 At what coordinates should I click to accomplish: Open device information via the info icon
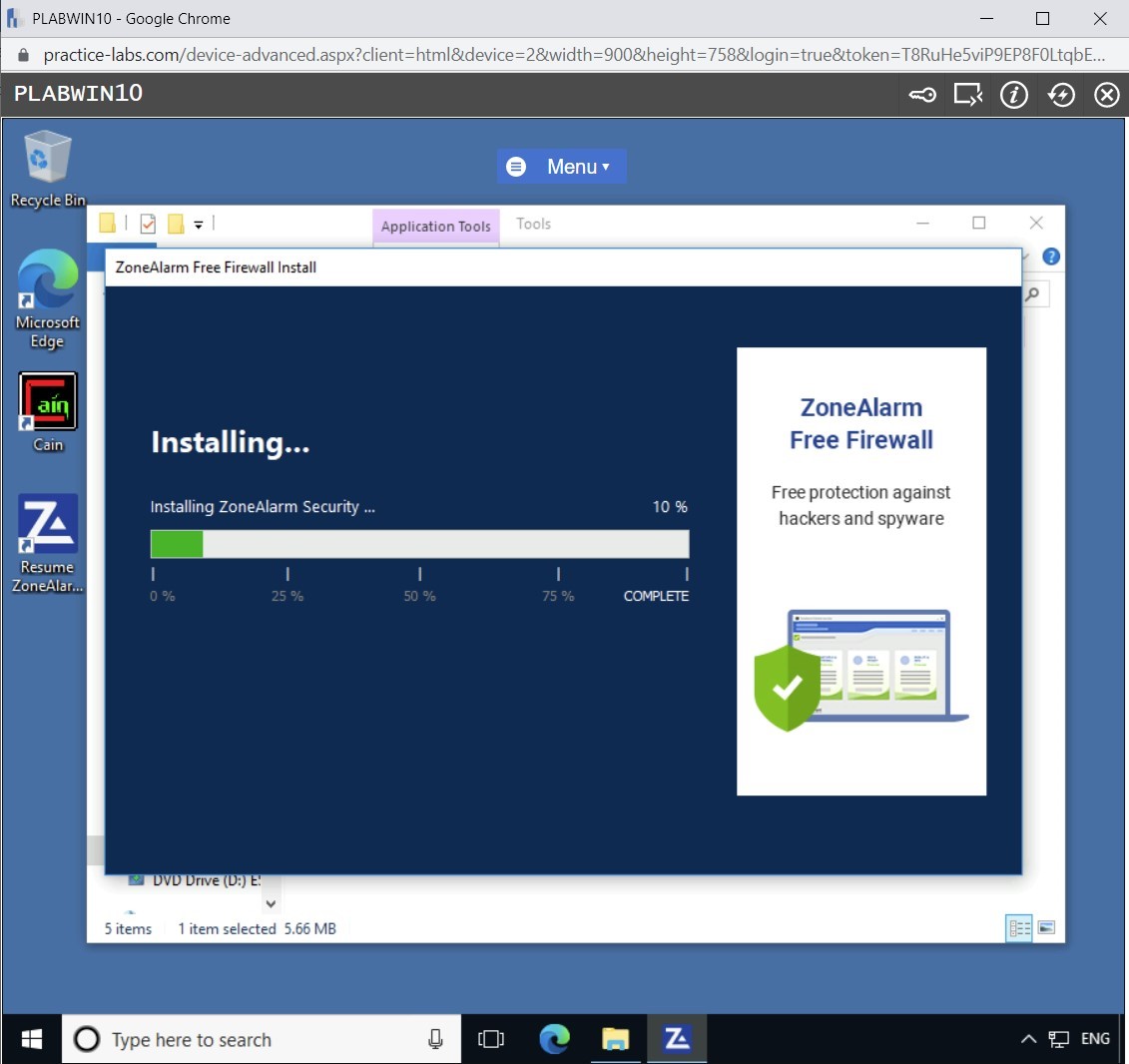[x=1014, y=94]
